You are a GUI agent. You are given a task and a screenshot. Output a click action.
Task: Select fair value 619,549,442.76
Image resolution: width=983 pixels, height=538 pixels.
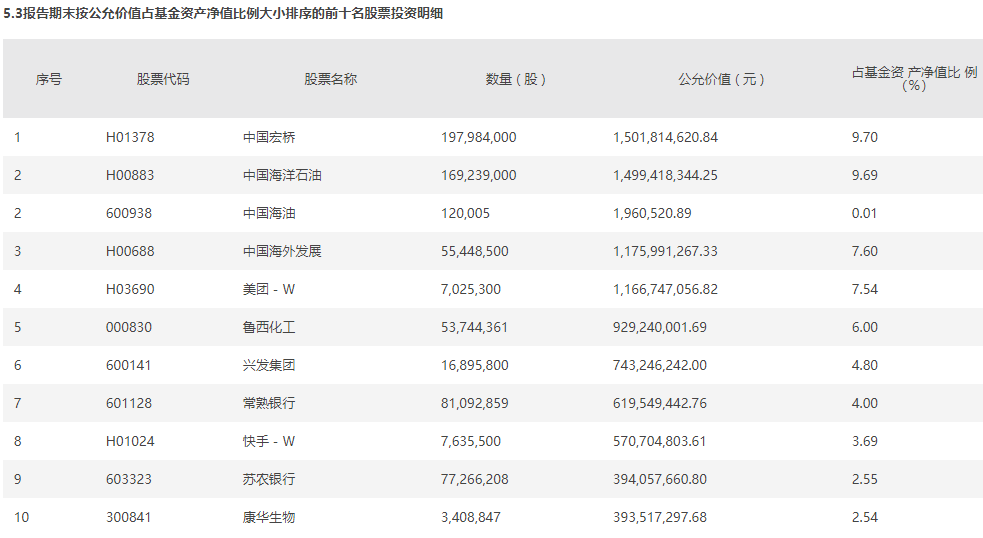click(x=660, y=404)
